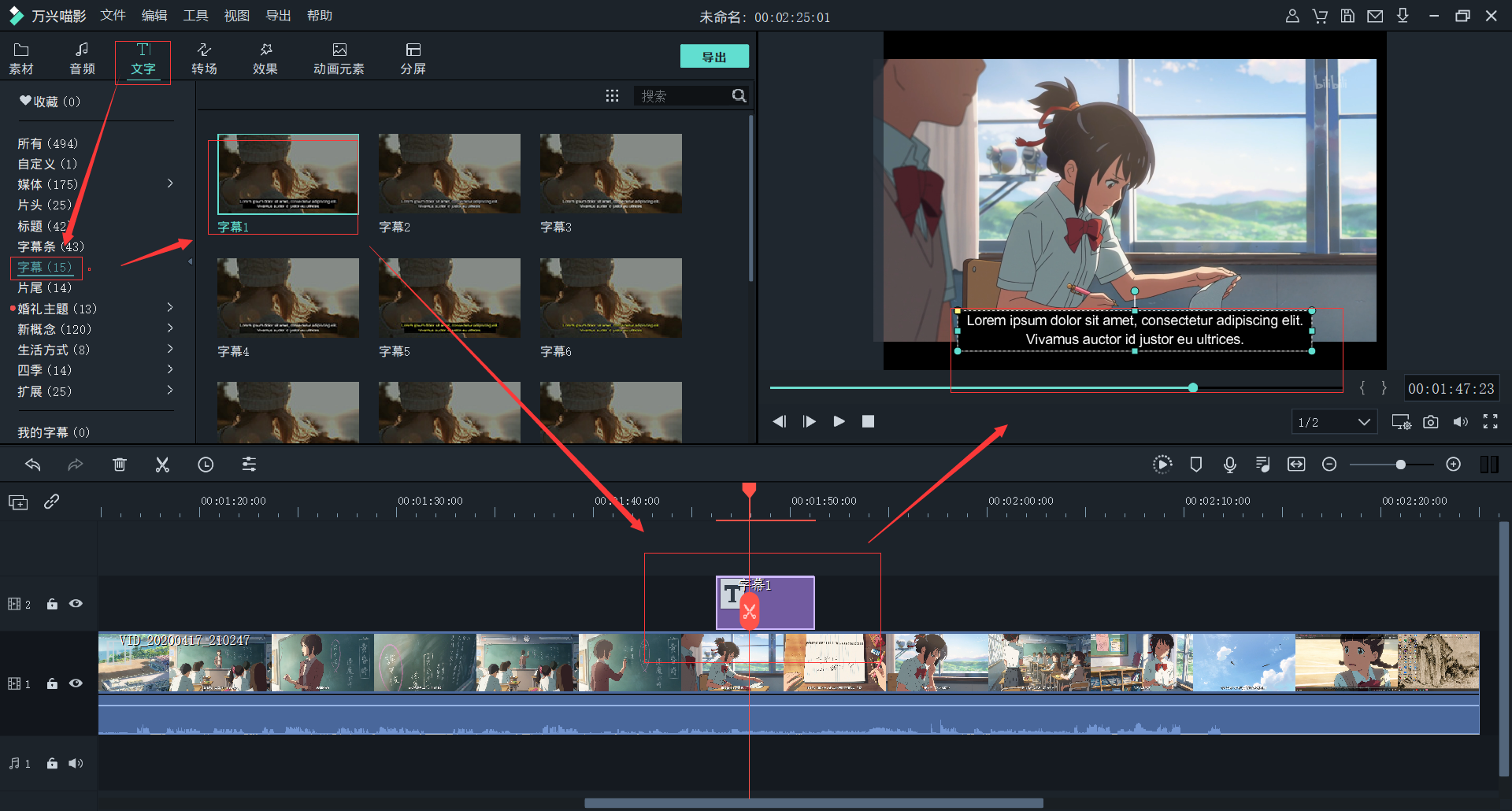
Task: Delete the selected clip with trash icon
Action: click(120, 465)
